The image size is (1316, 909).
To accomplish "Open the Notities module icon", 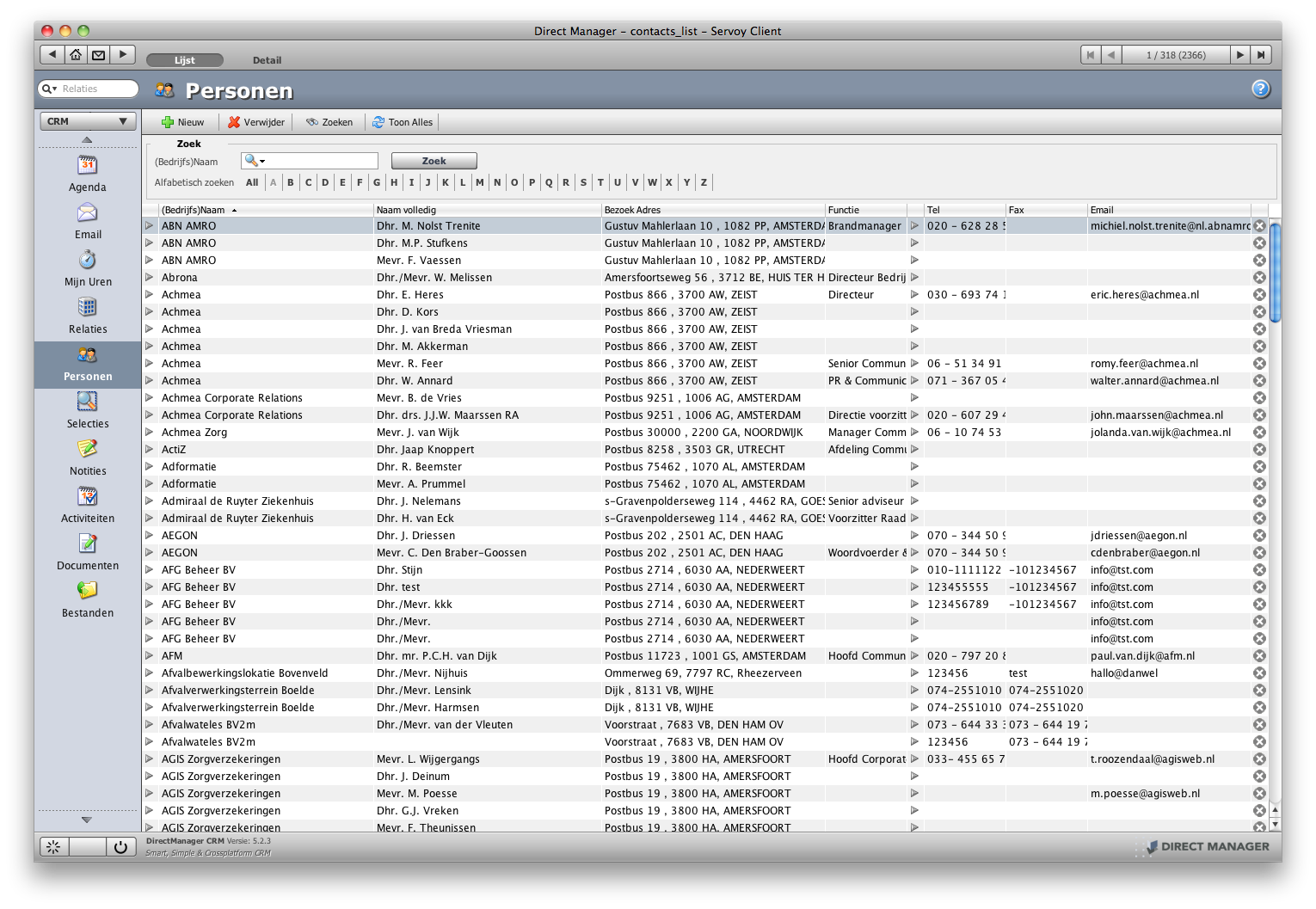I will tap(88, 449).
